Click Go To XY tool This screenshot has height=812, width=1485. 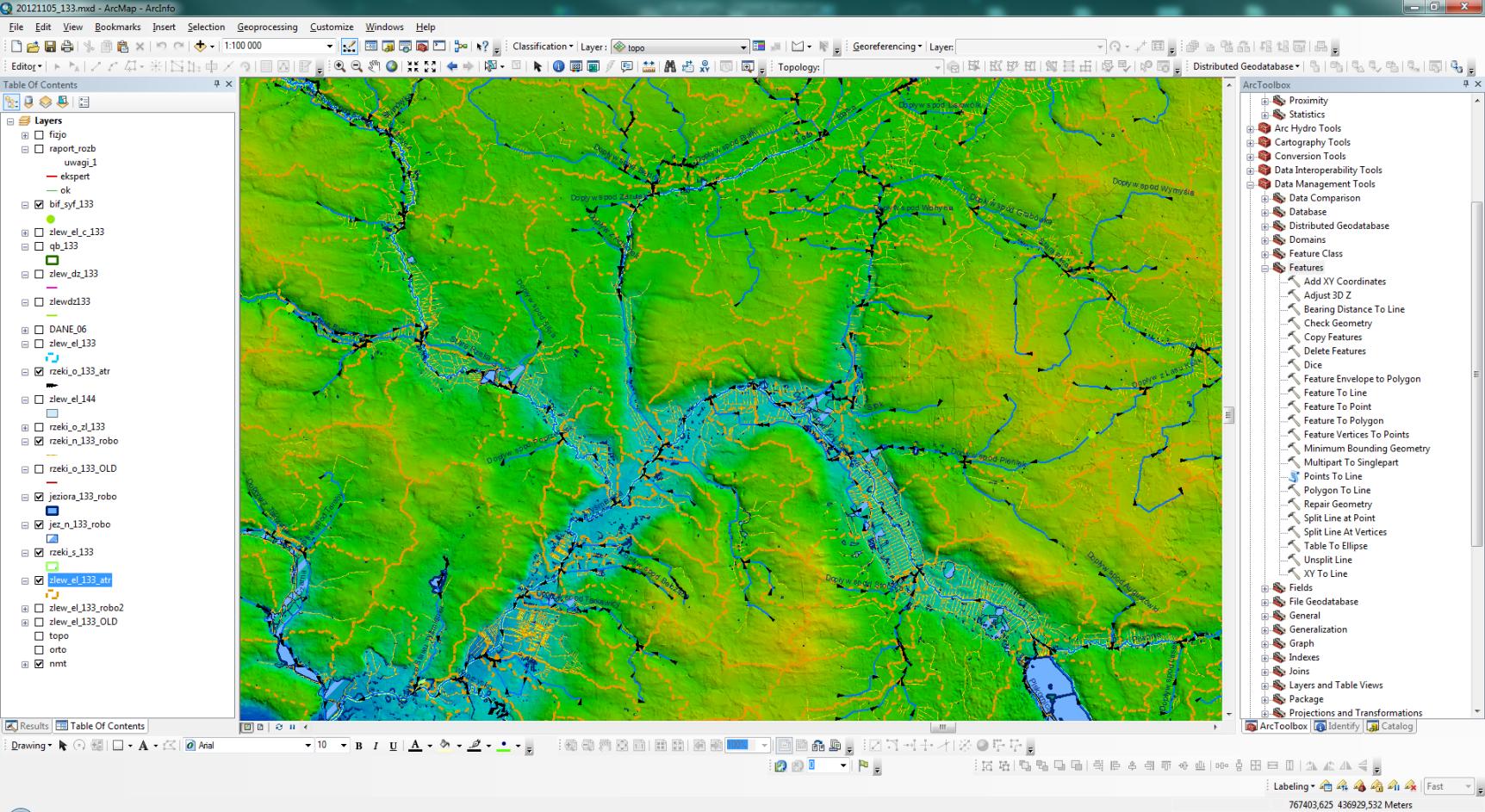704,66
